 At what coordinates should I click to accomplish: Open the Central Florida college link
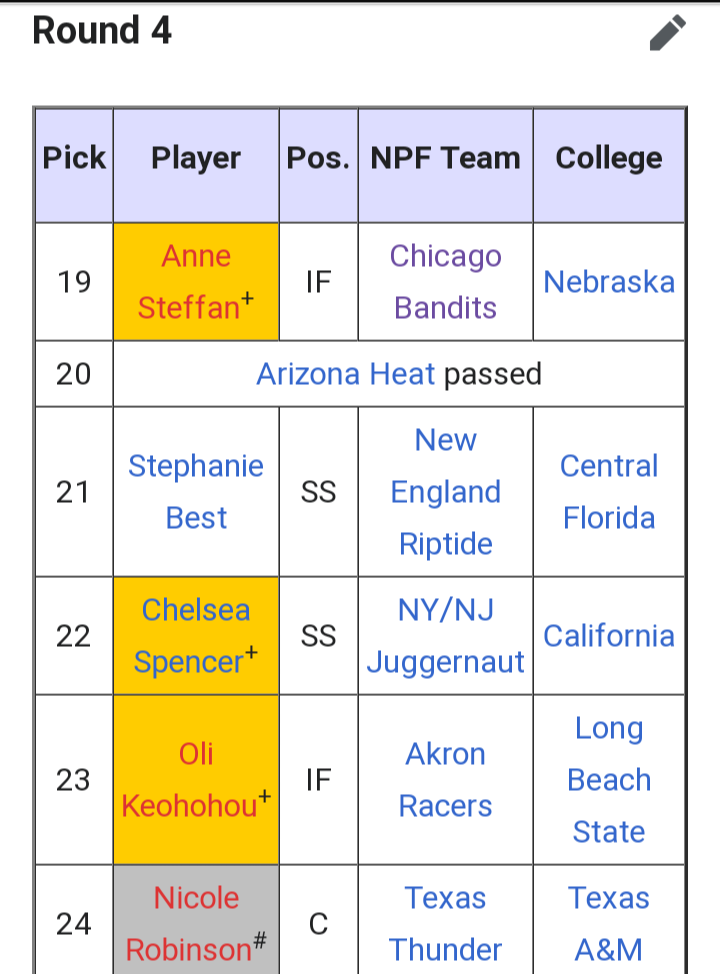[x=609, y=492]
